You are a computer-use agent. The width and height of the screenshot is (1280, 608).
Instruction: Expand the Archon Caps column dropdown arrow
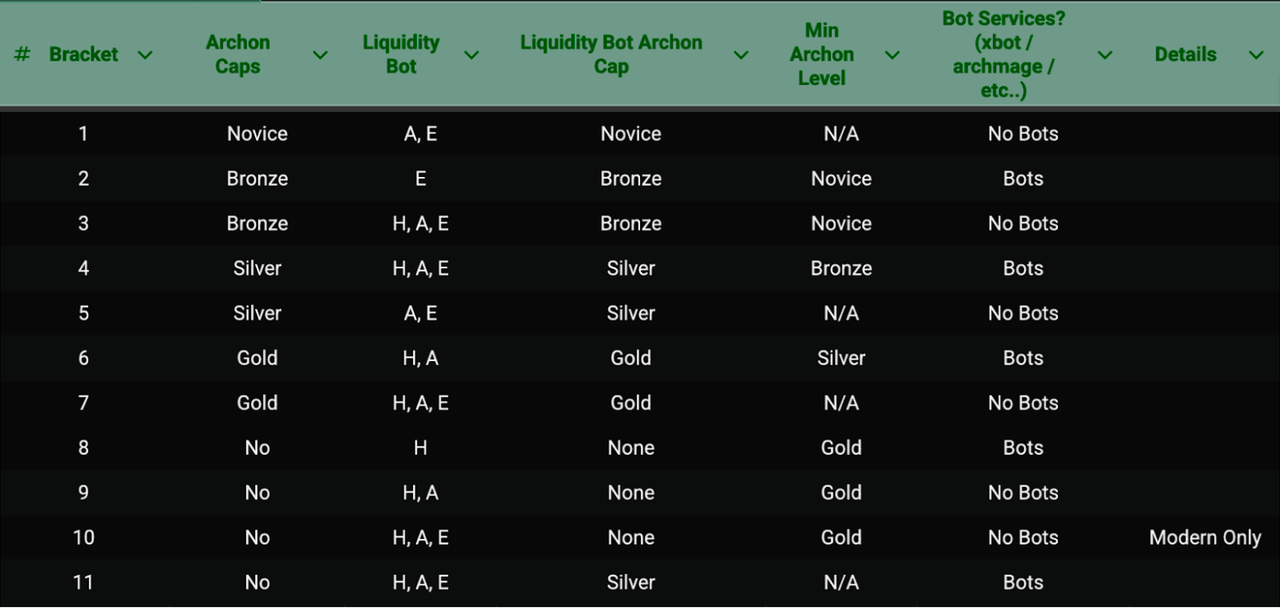pyautogui.click(x=320, y=55)
